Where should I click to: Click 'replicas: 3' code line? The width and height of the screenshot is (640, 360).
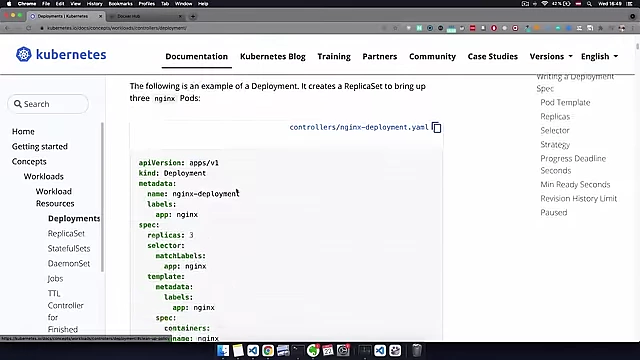170,235
